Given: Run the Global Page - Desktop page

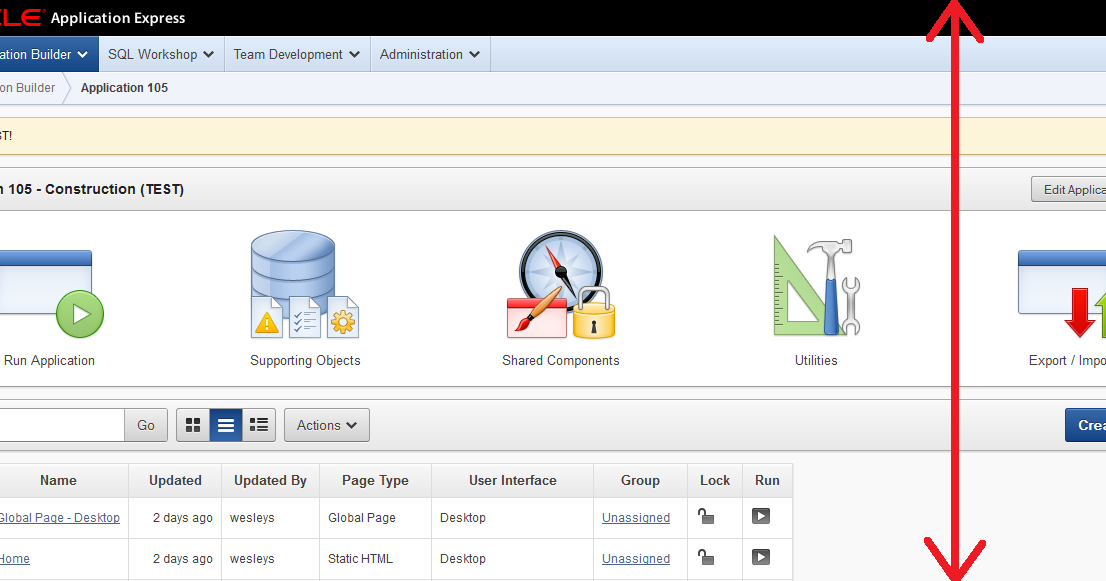Looking at the screenshot, I should [761, 517].
